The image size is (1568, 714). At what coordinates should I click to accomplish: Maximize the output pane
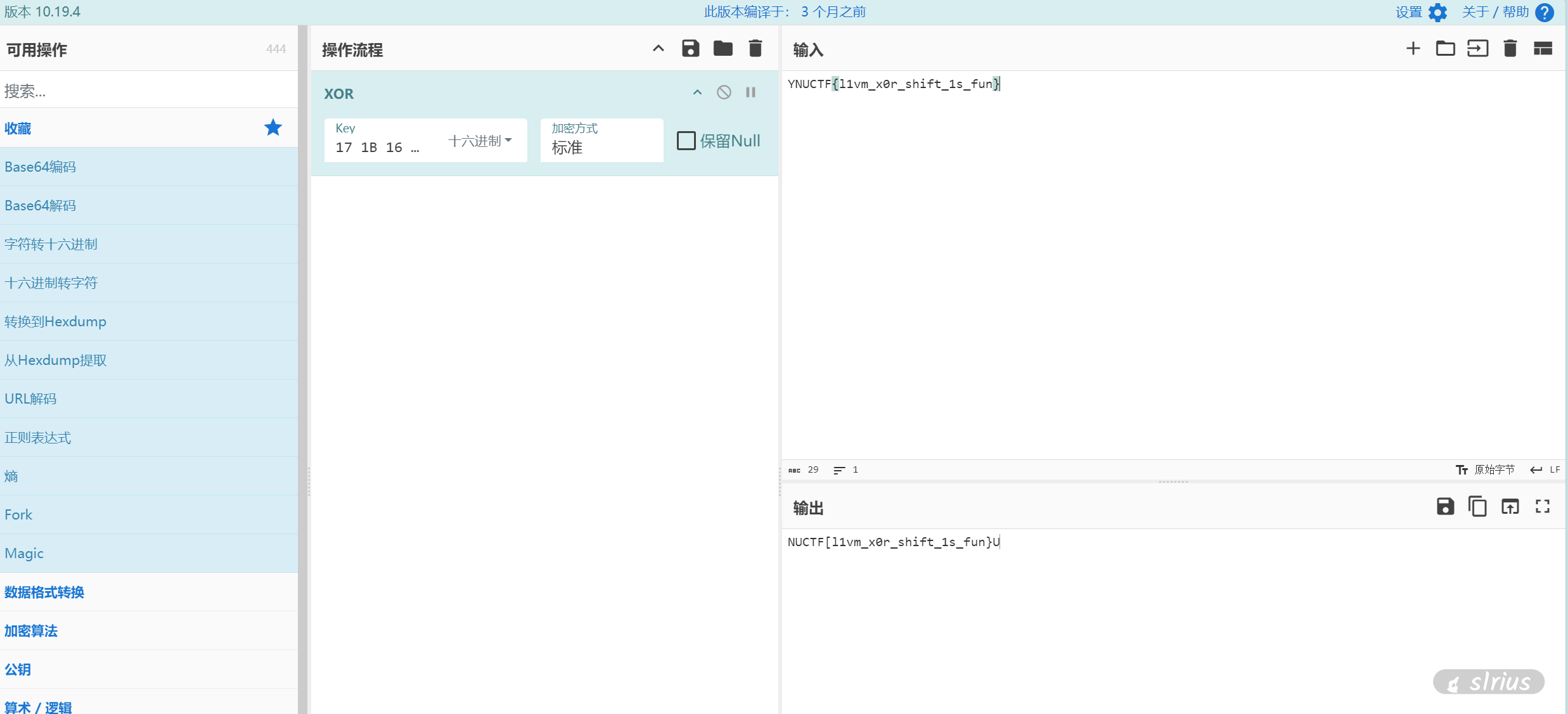[1543, 507]
